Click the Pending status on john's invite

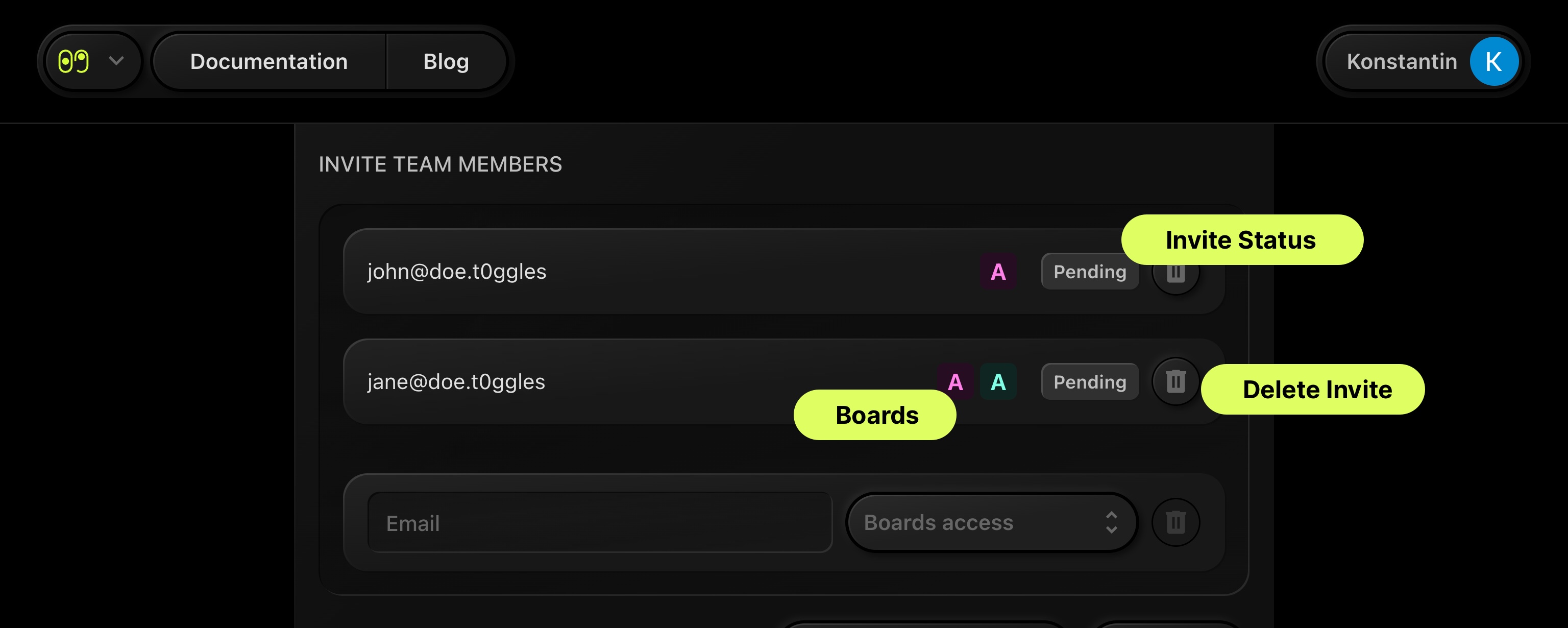(x=1089, y=272)
